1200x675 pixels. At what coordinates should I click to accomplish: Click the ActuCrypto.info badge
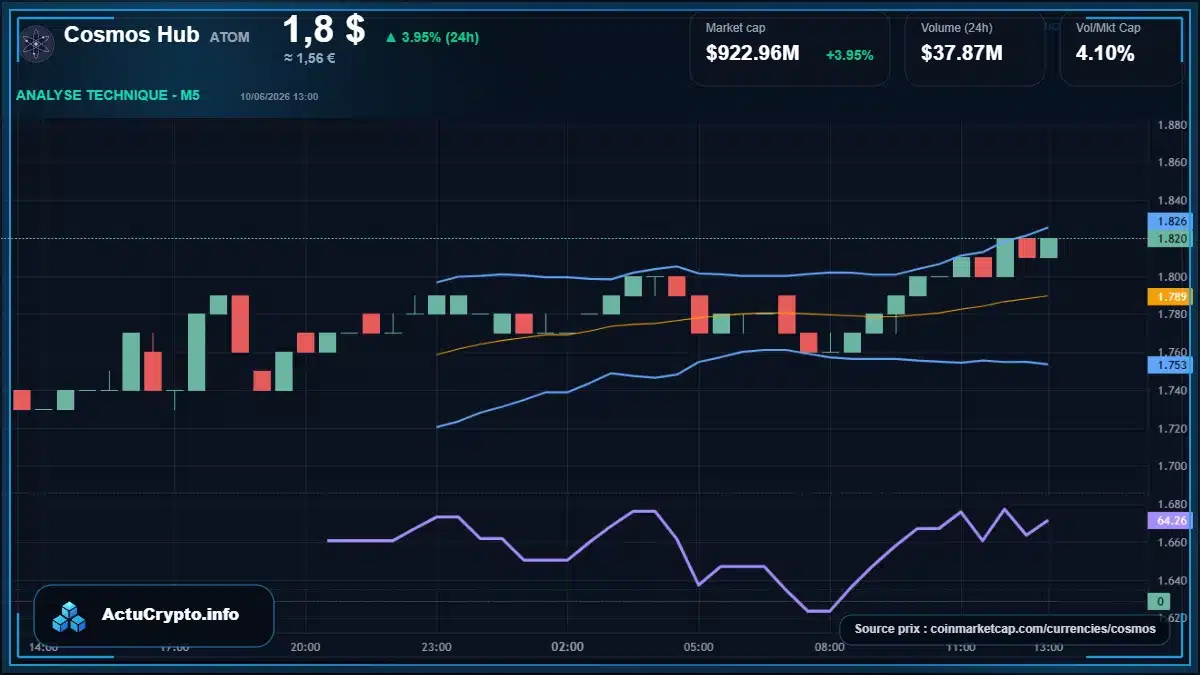154,616
